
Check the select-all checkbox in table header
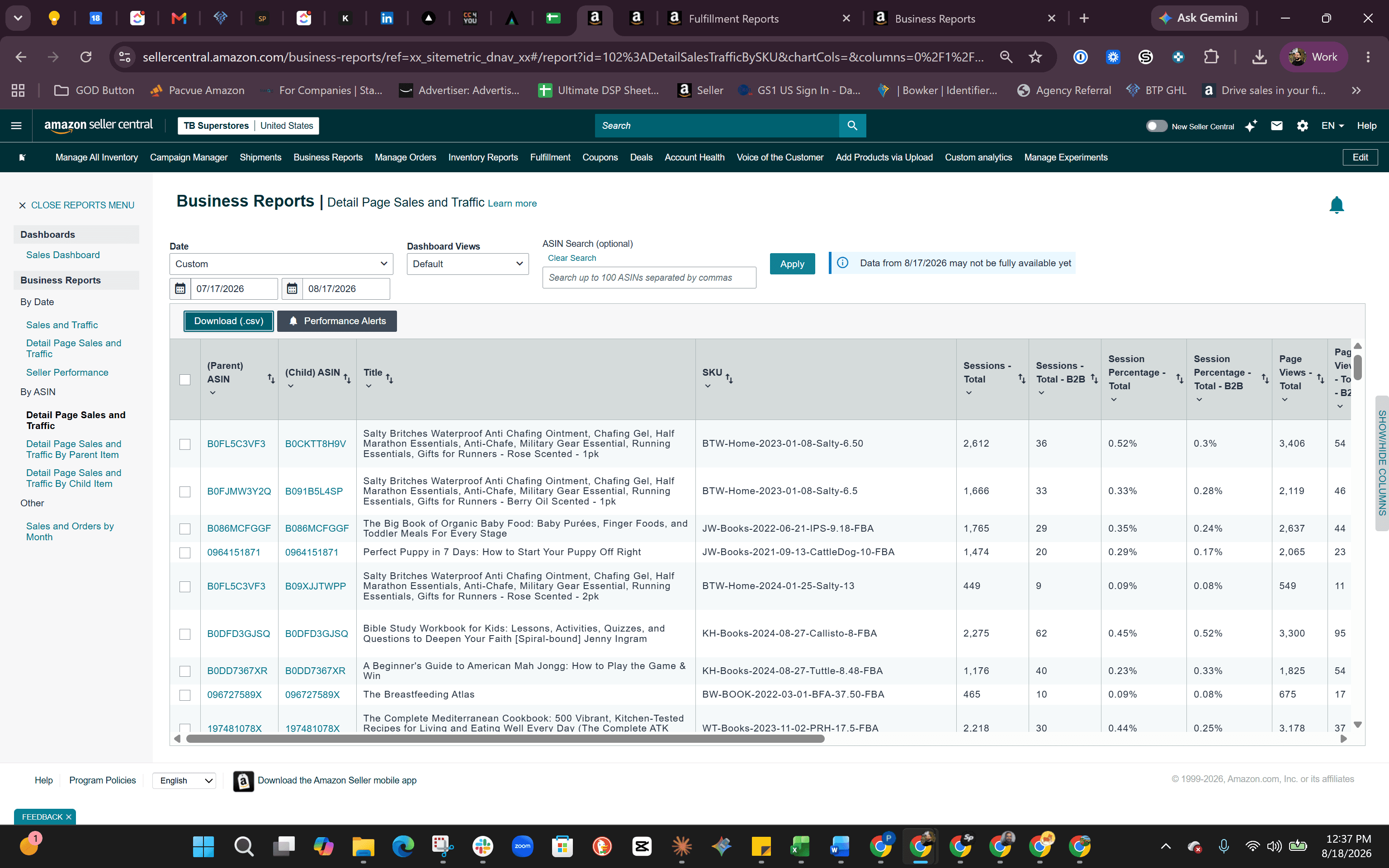[x=185, y=379]
